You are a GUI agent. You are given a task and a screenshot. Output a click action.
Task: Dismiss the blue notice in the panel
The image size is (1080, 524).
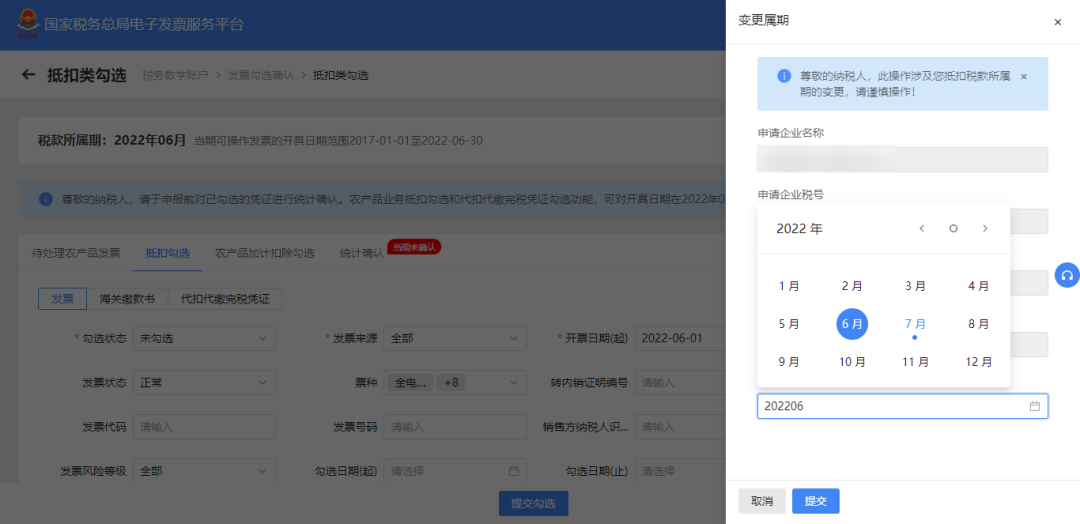pyautogui.click(x=1024, y=76)
